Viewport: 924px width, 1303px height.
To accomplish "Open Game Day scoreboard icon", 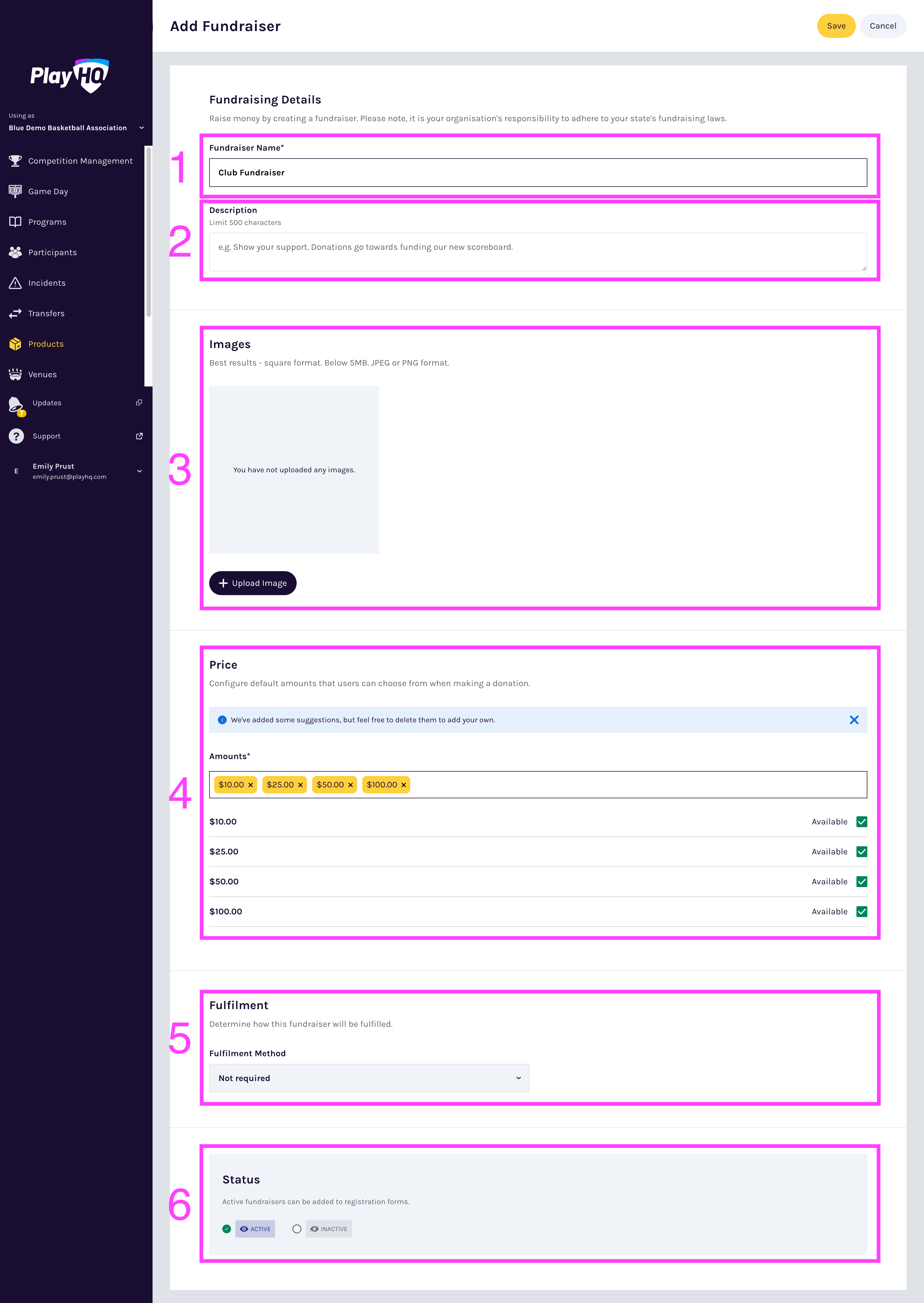I will coord(15,191).
